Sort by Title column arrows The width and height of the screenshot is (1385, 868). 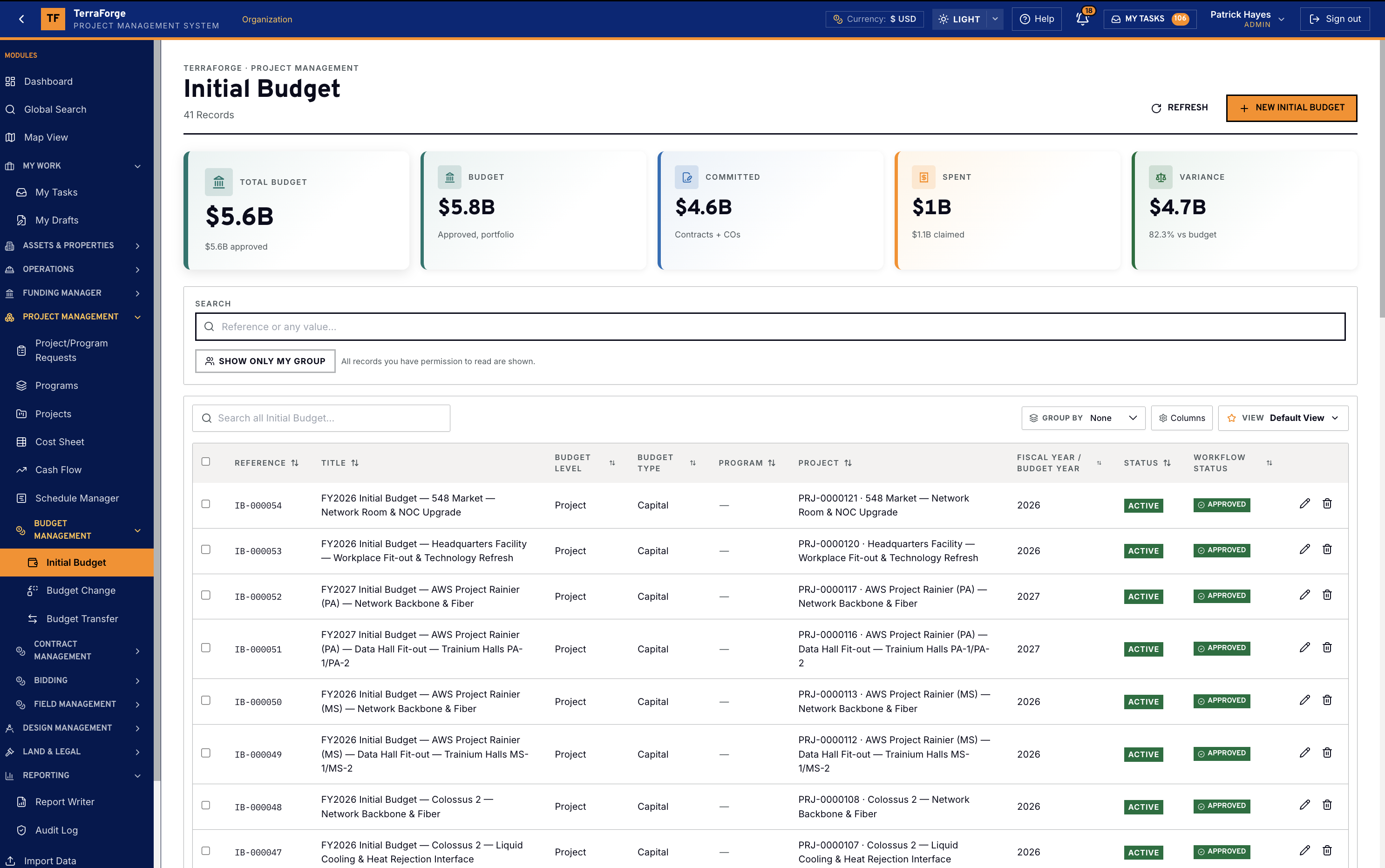(355, 463)
